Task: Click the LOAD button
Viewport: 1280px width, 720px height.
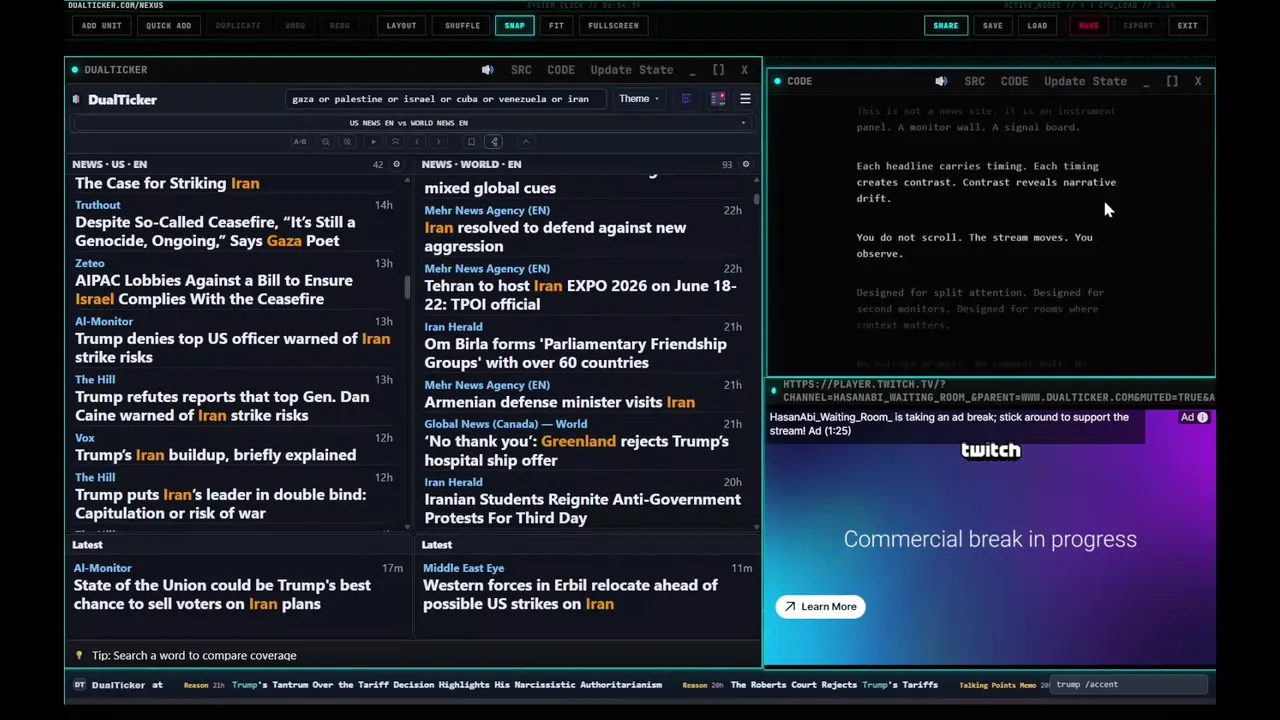Action: click(x=1037, y=25)
